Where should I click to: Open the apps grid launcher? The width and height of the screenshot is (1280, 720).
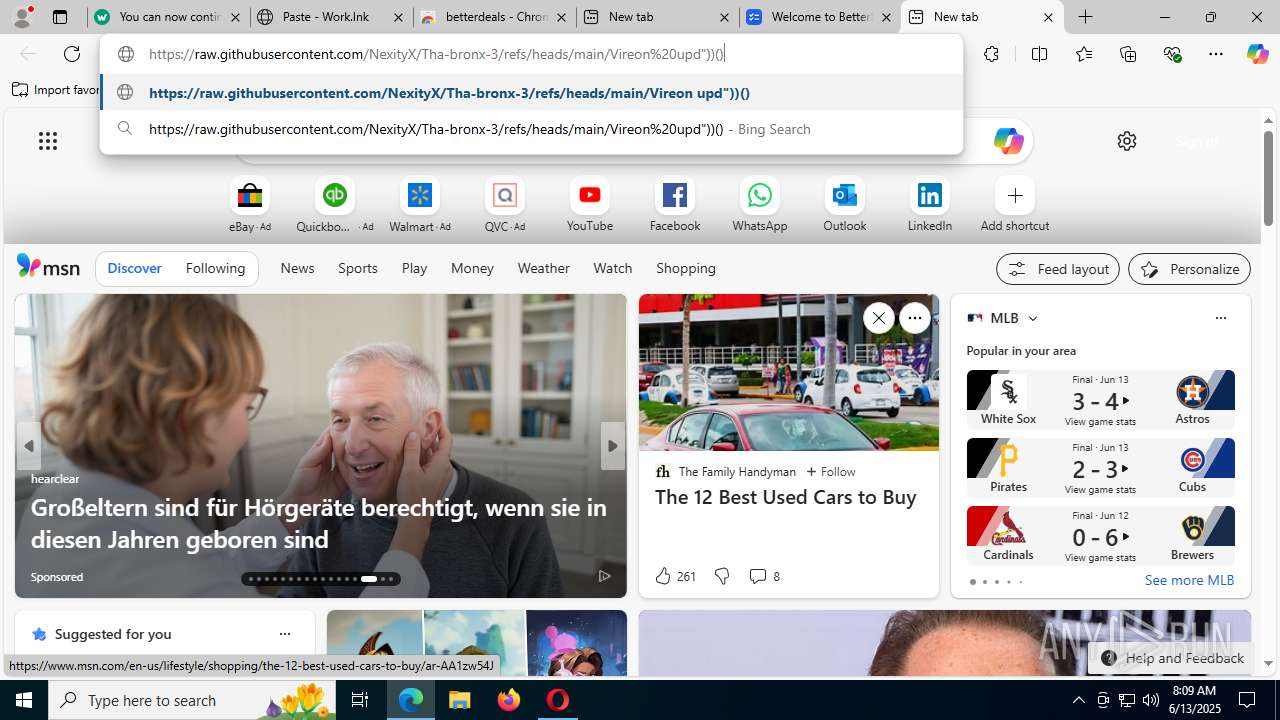(48, 141)
